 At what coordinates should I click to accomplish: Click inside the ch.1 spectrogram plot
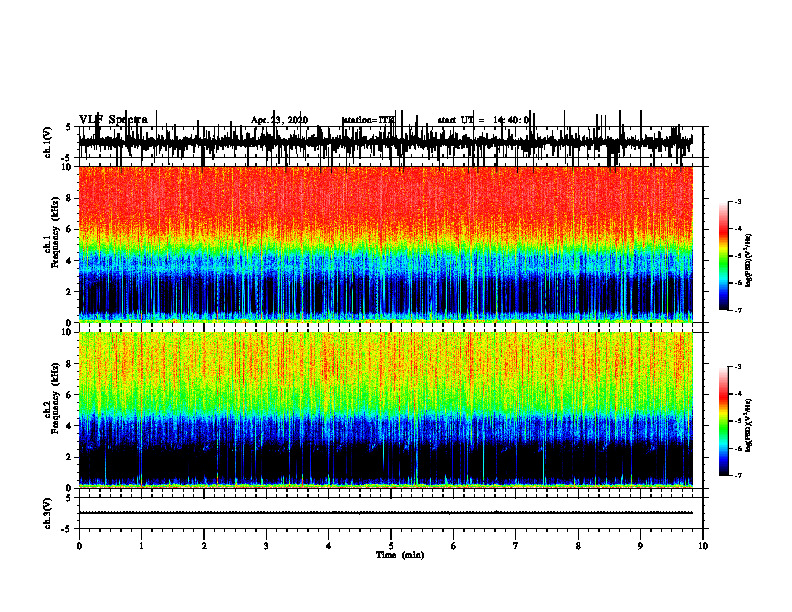point(385,244)
